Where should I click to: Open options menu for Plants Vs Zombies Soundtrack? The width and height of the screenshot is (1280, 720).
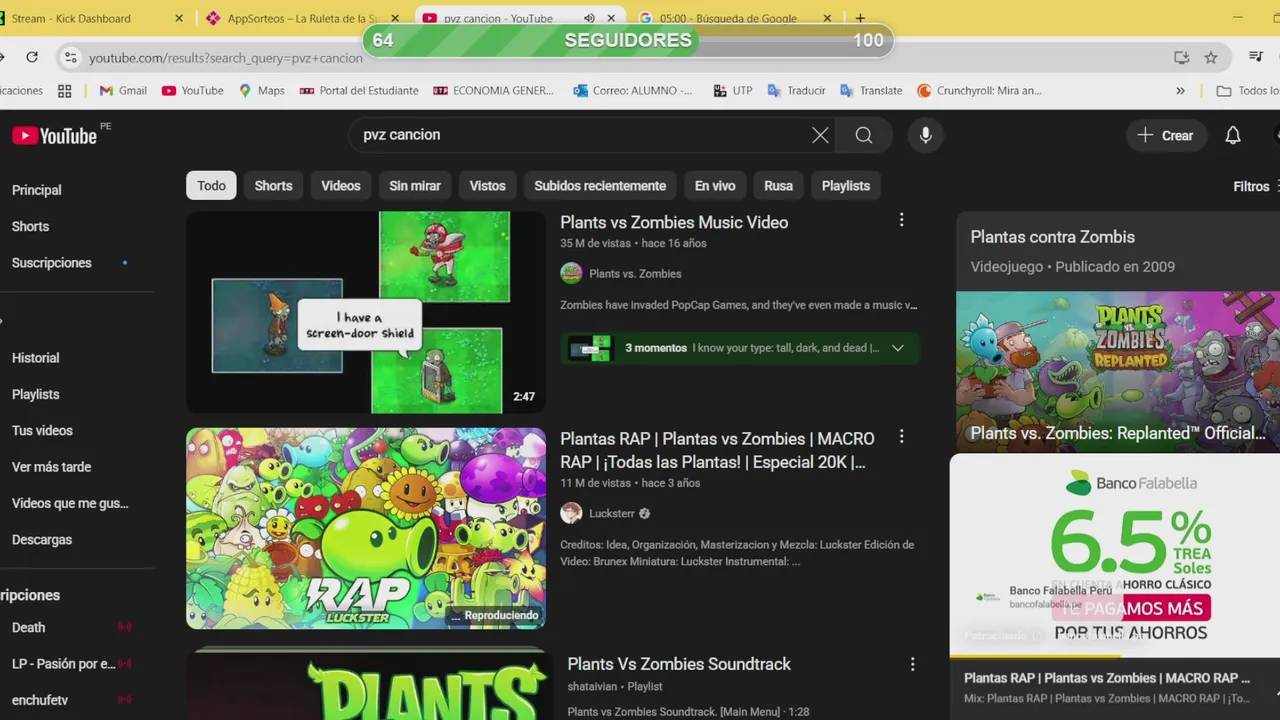[x=912, y=664]
